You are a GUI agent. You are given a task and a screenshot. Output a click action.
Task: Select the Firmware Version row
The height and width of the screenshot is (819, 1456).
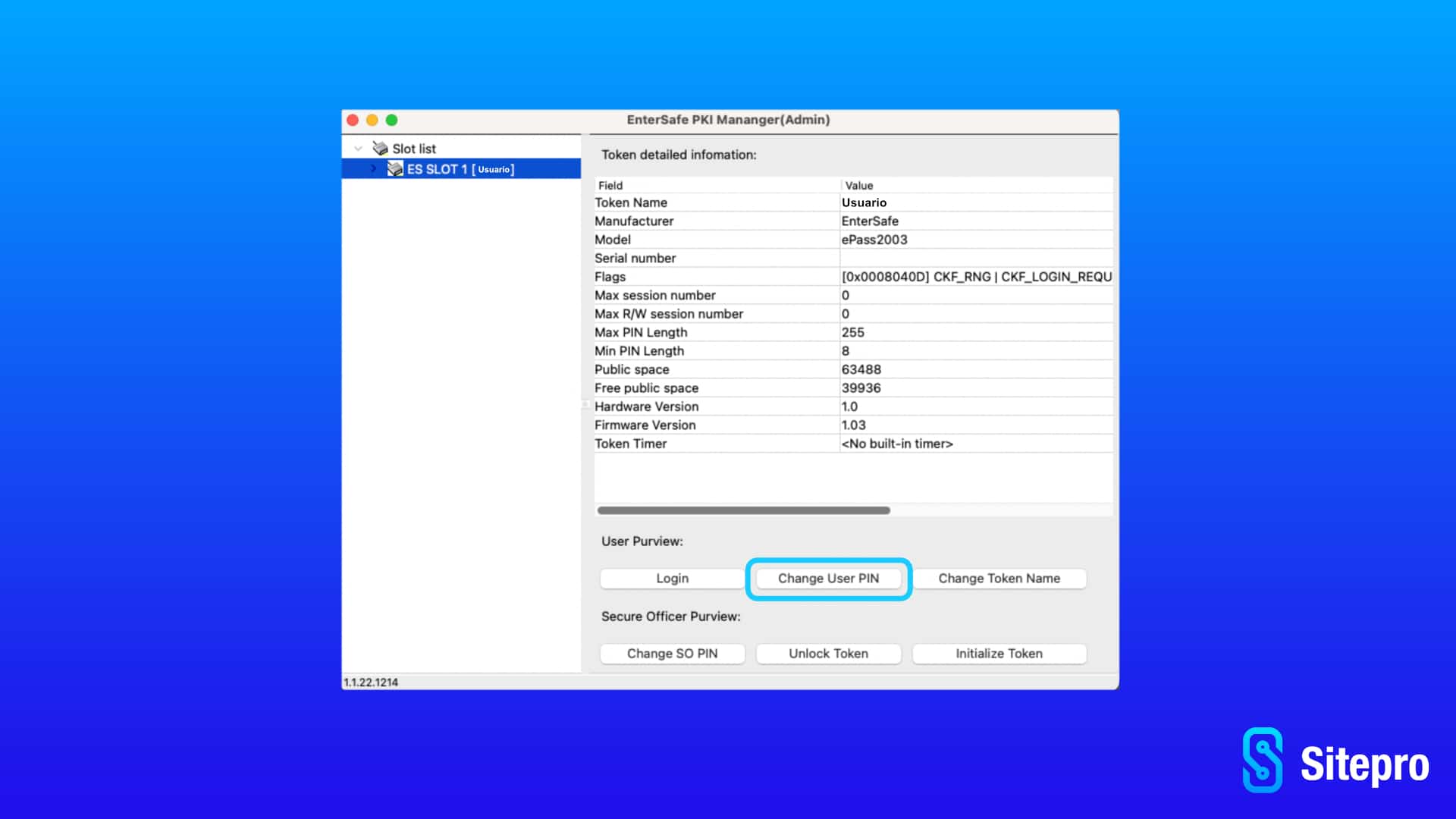click(853, 425)
